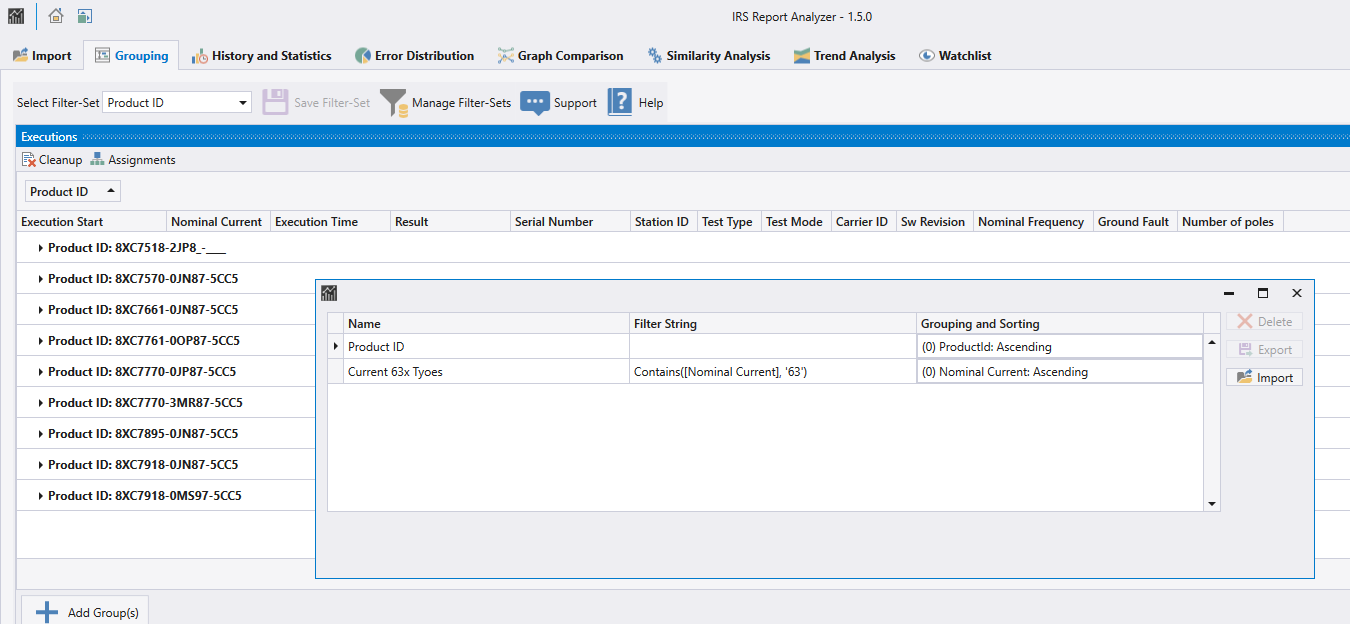
Task: Go to Similarity Analysis tab
Action: click(x=708, y=56)
